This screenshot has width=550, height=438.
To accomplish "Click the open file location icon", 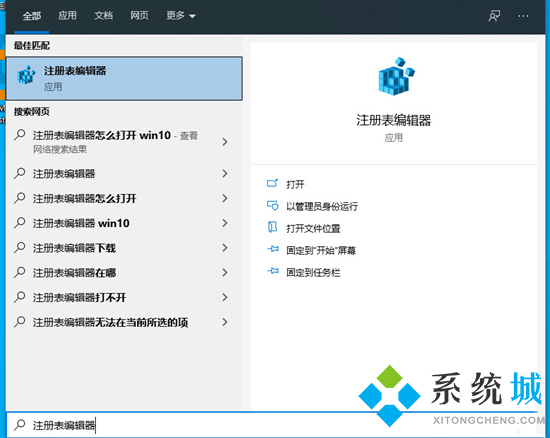I will tap(272, 227).
